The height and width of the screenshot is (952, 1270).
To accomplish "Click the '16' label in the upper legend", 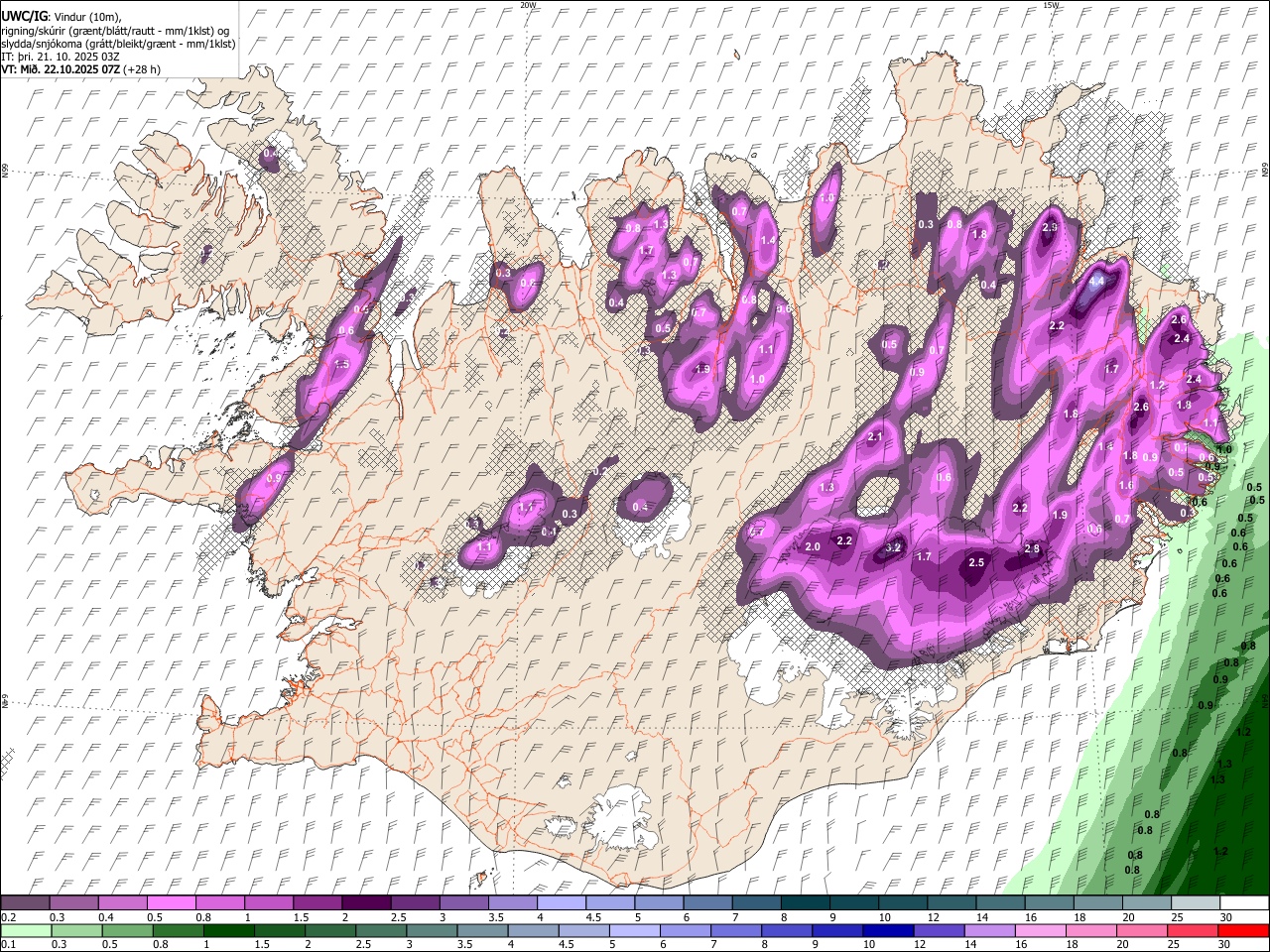I will [x=1031, y=917].
